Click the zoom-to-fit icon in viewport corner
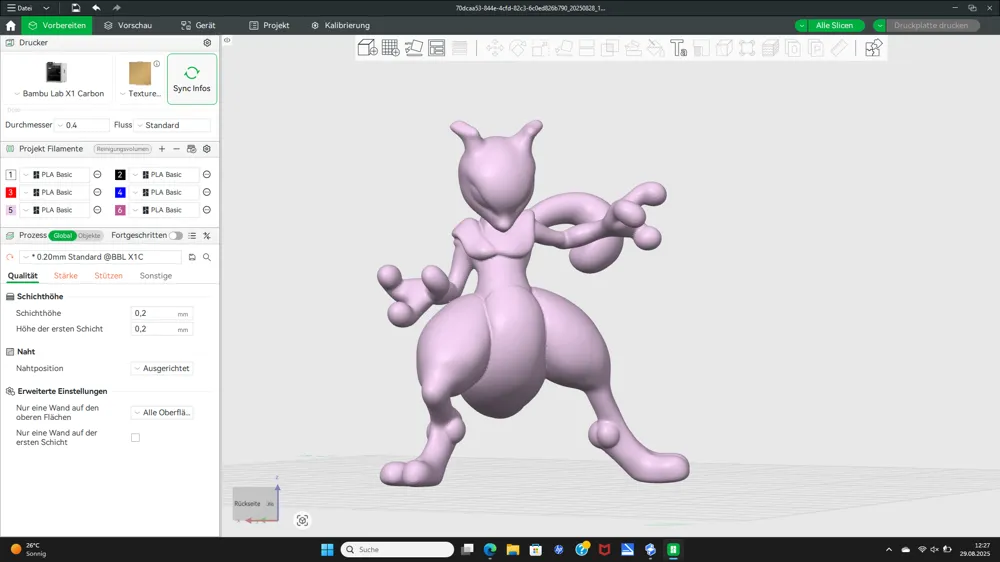The height and width of the screenshot is (562, 1000). pos(302,521)
